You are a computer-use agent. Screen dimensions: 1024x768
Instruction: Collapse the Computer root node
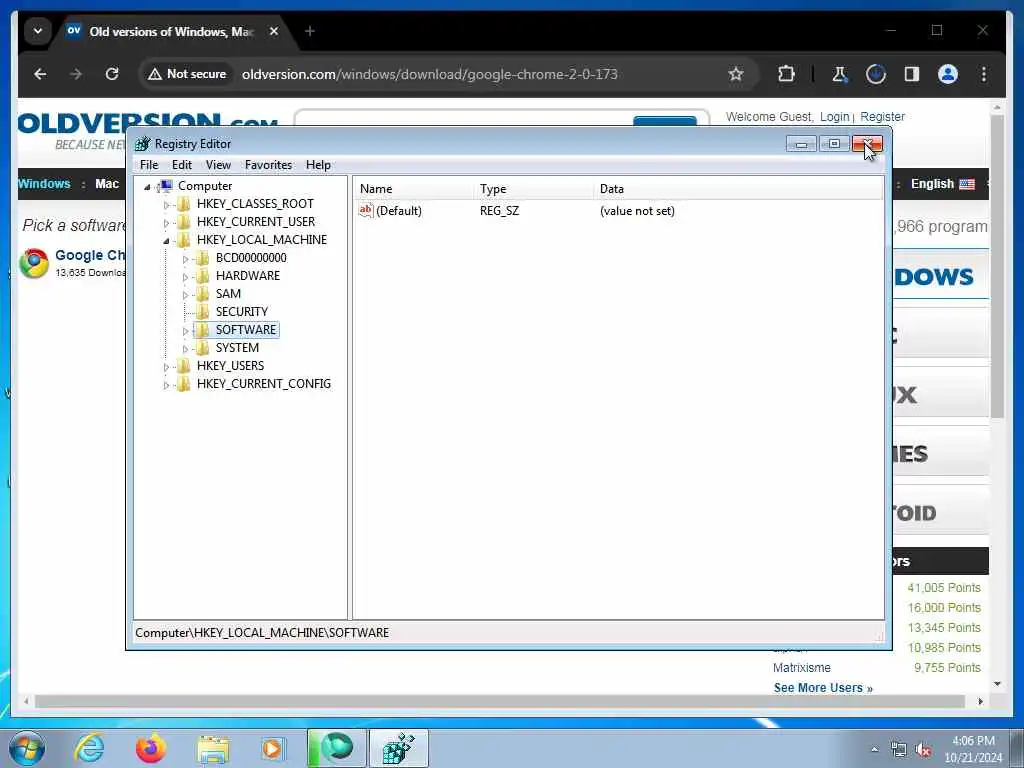coord(147,187)
